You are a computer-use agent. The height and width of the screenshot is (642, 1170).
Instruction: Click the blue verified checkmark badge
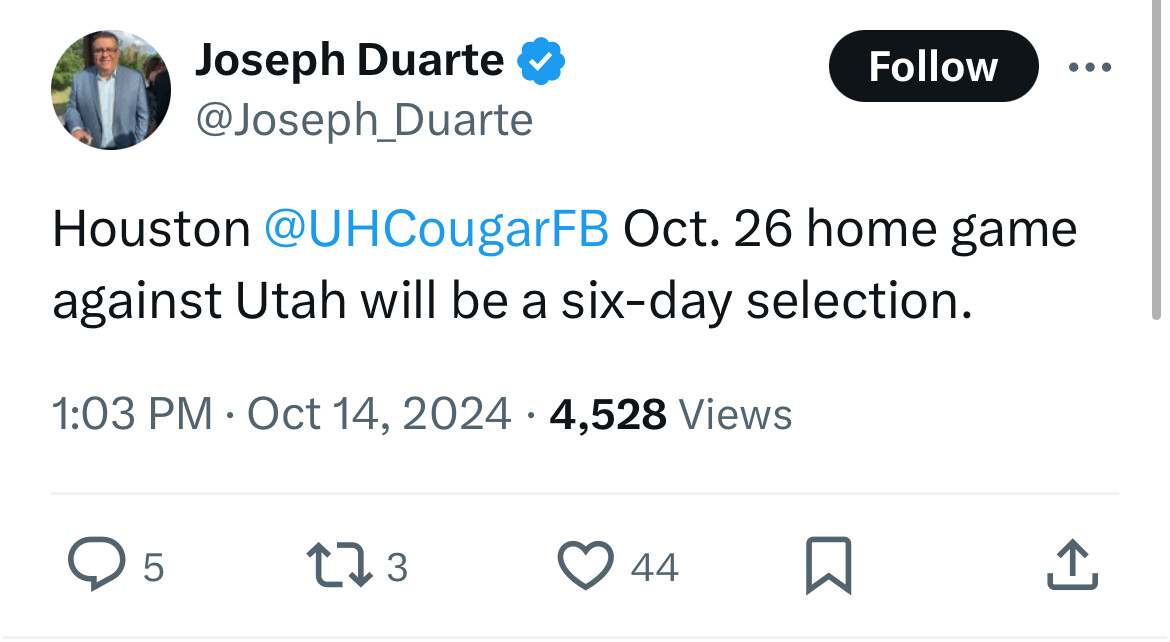[541, 62]
